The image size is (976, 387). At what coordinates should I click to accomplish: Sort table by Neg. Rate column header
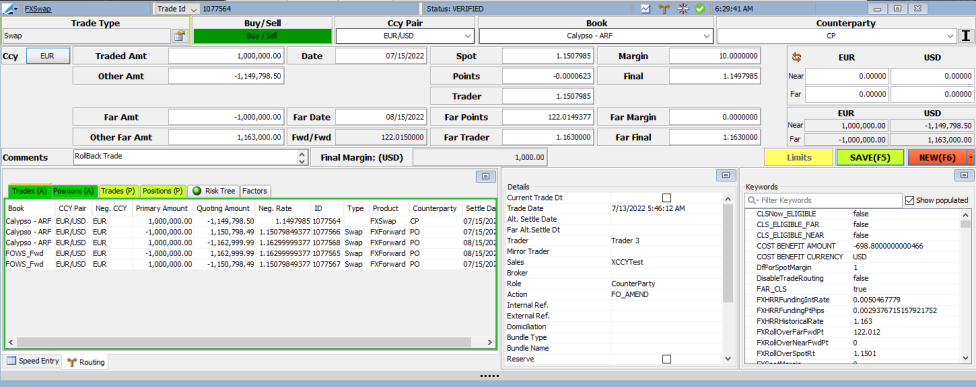click(x=283, y=208)
